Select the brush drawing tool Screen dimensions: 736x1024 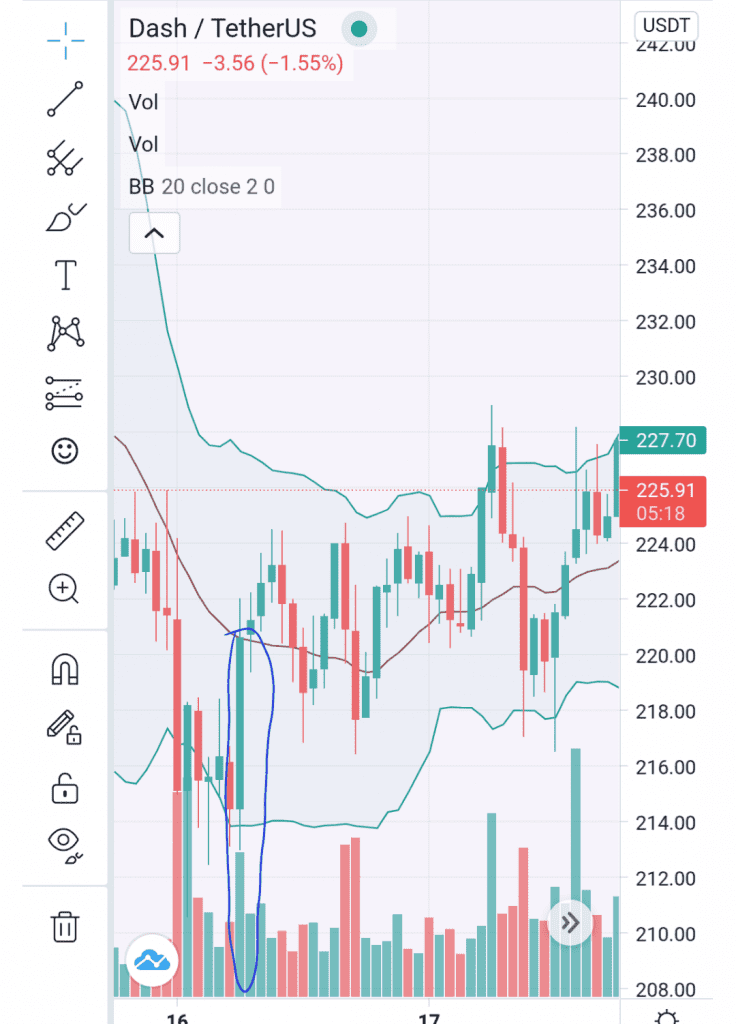click(x=65, y=217)
